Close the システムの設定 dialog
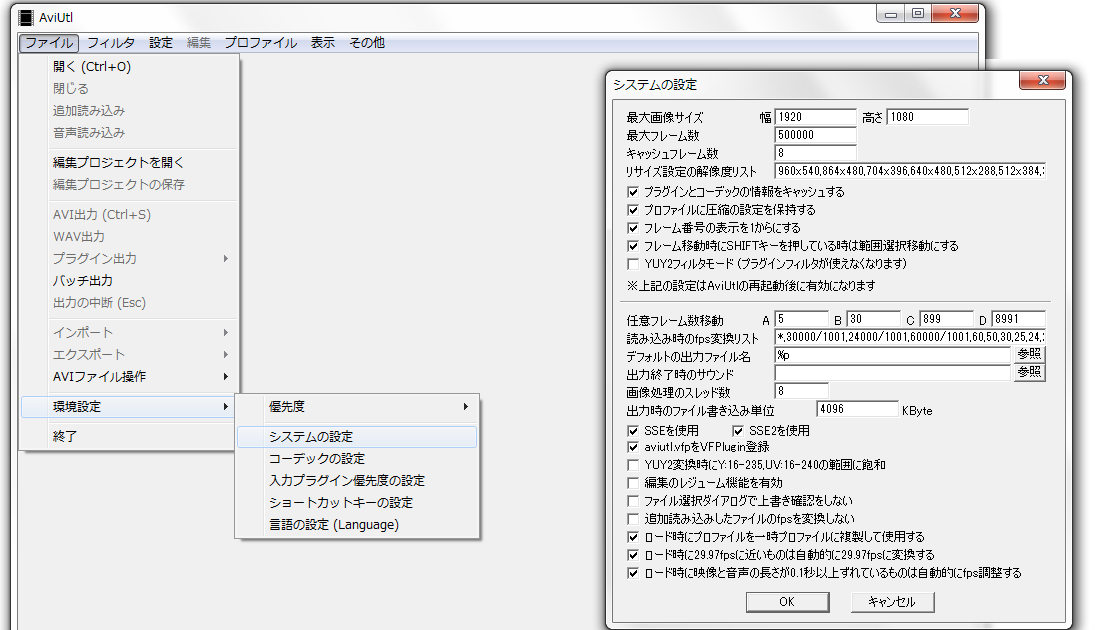This screenshot has height=630, width=1098. [1042, 80]
